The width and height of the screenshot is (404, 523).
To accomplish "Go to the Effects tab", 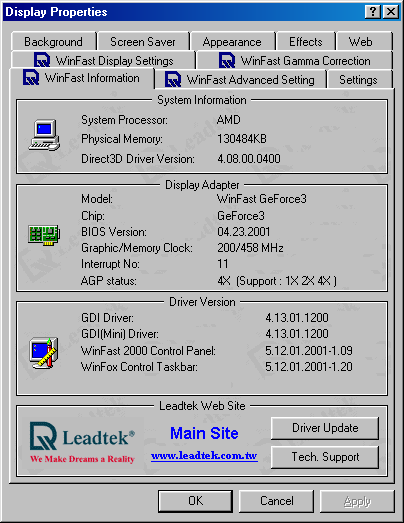I will [306, 42].
